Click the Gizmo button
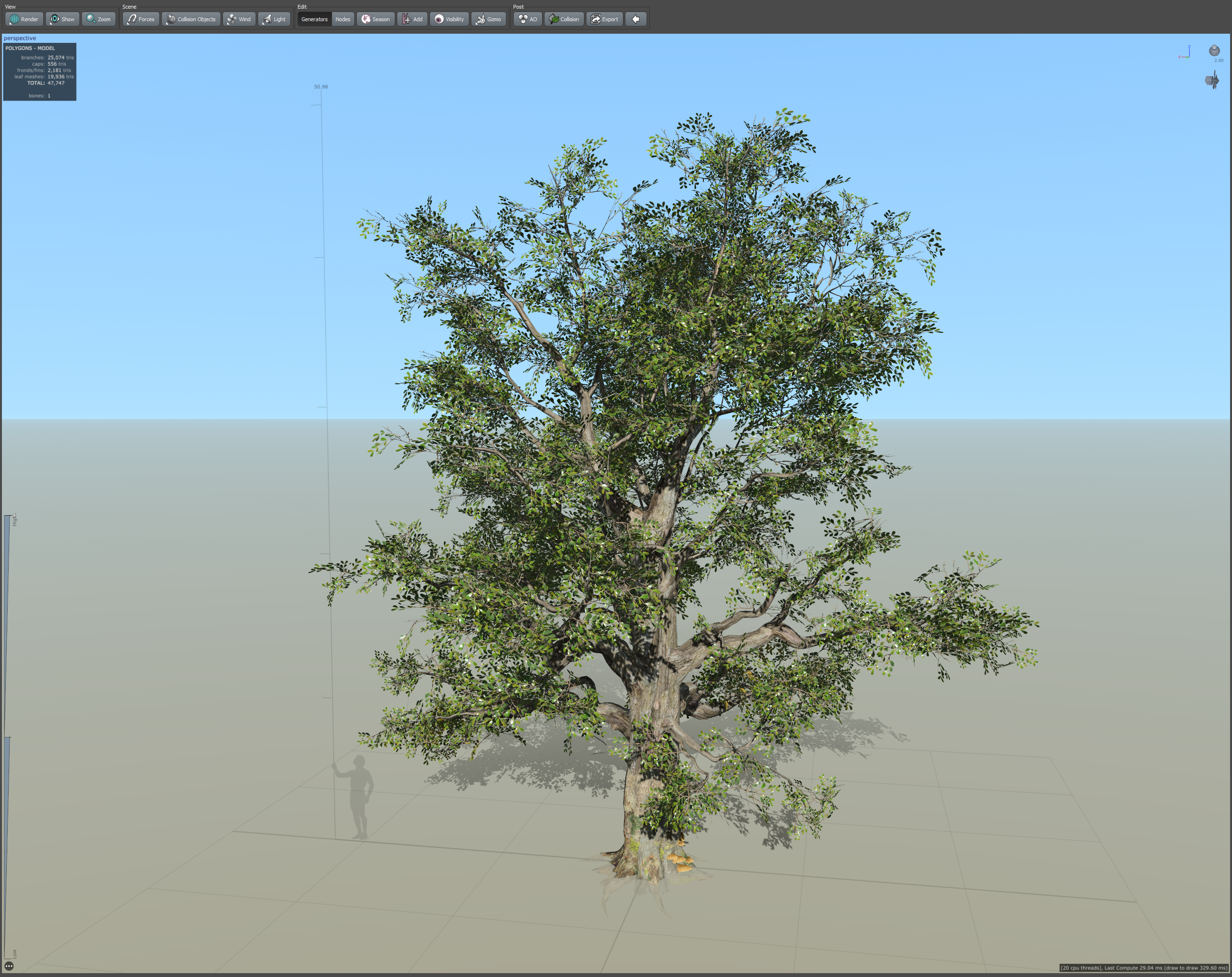1232x977 pixels. pyautogui.click(x=489, y=19)
